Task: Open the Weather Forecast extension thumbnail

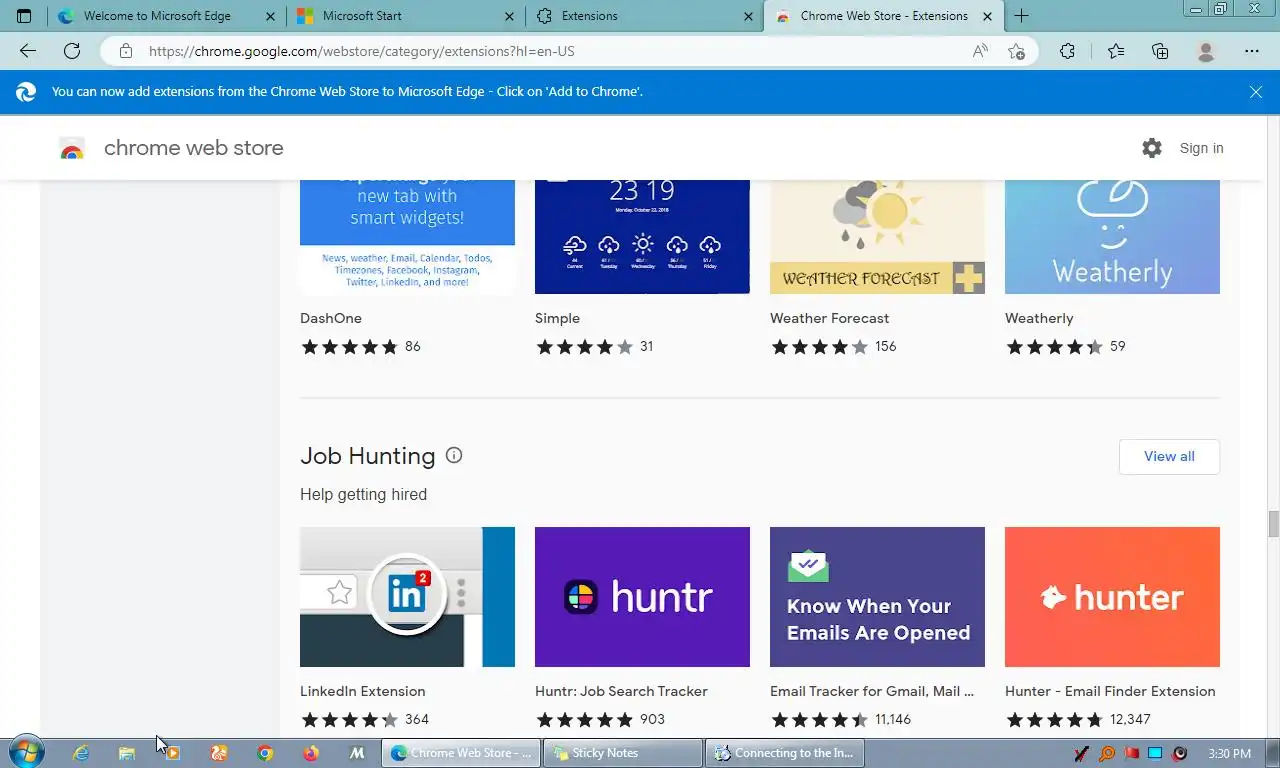Action: (x=877, y=237)
